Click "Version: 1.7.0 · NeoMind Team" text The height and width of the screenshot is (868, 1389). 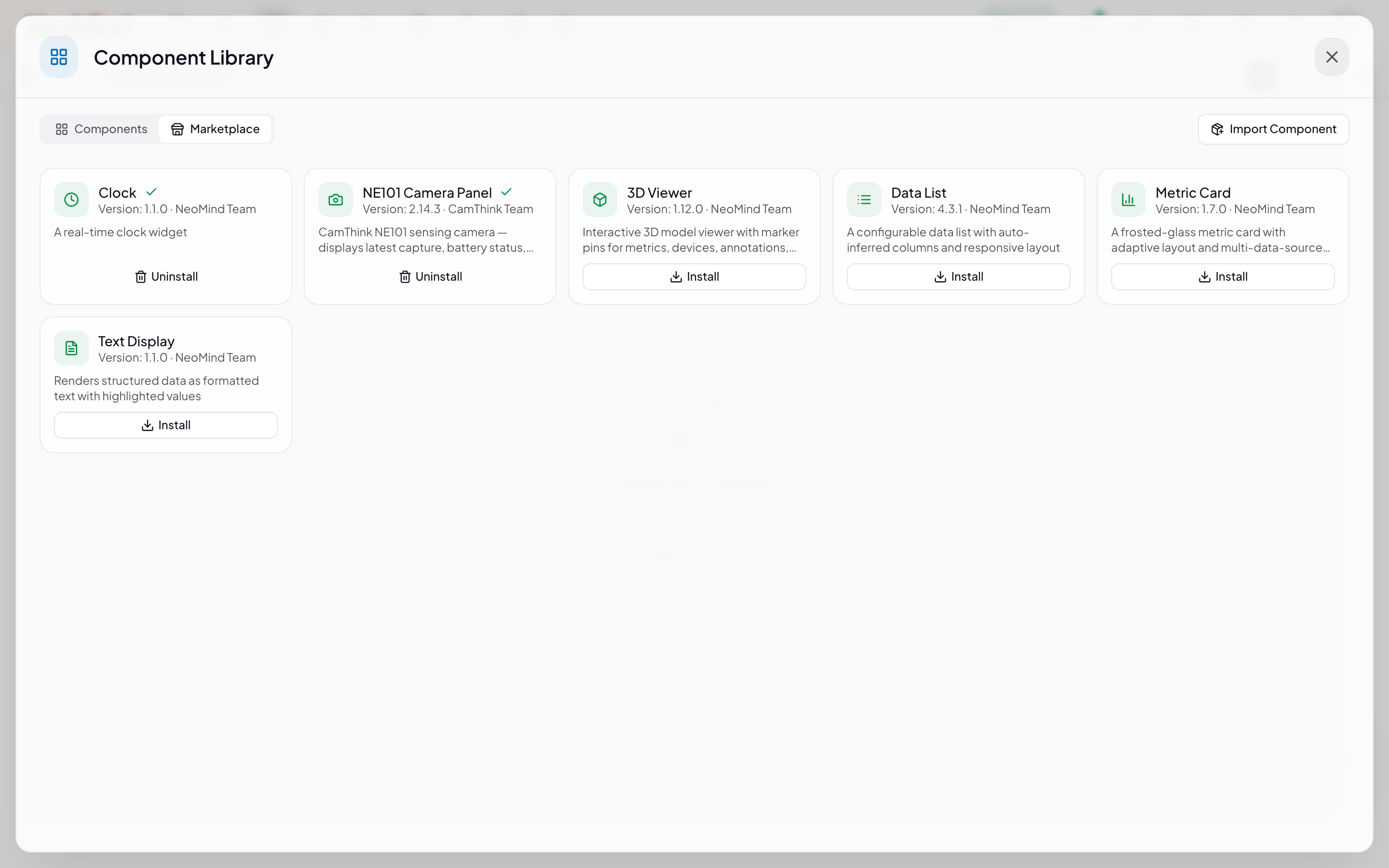point(1235,209)
